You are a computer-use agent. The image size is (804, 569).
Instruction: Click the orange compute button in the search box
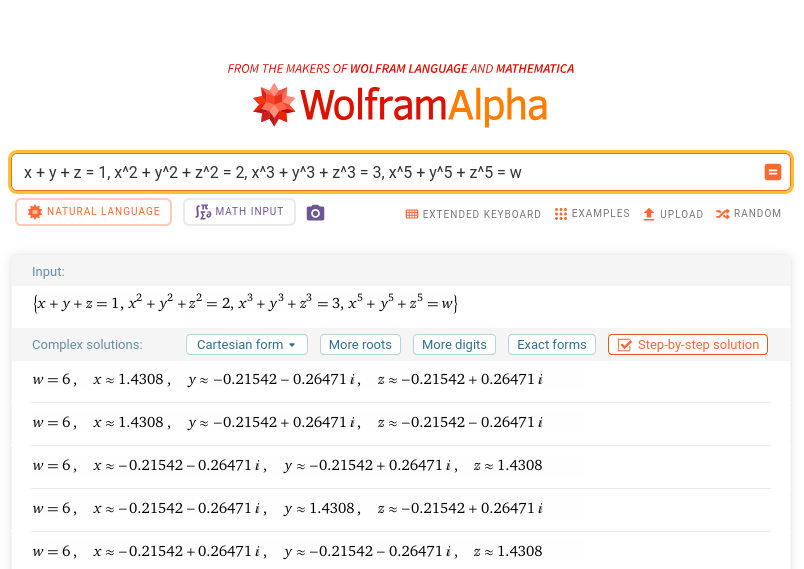[x=773, y=172]
